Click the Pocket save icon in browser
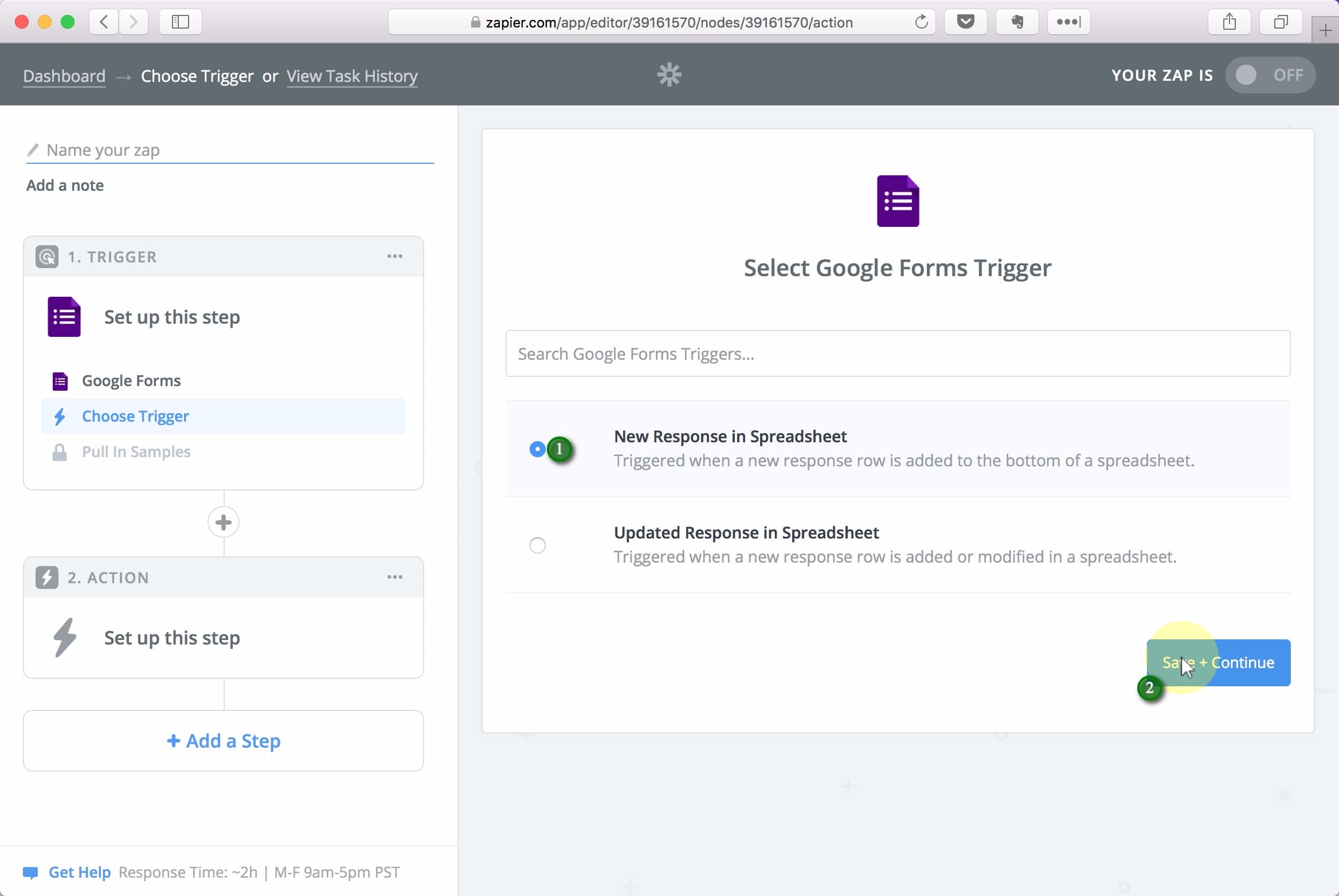1339x896 pixels. 966,22
